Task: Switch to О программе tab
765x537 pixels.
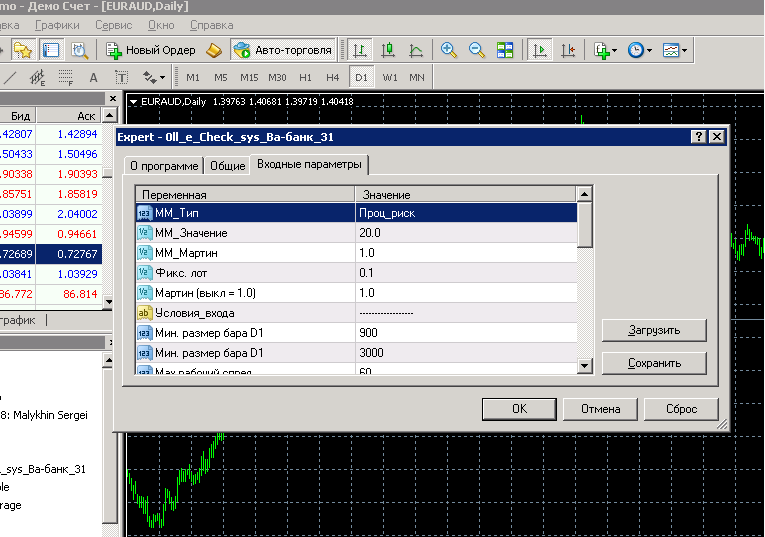Action: pos(164,166)
